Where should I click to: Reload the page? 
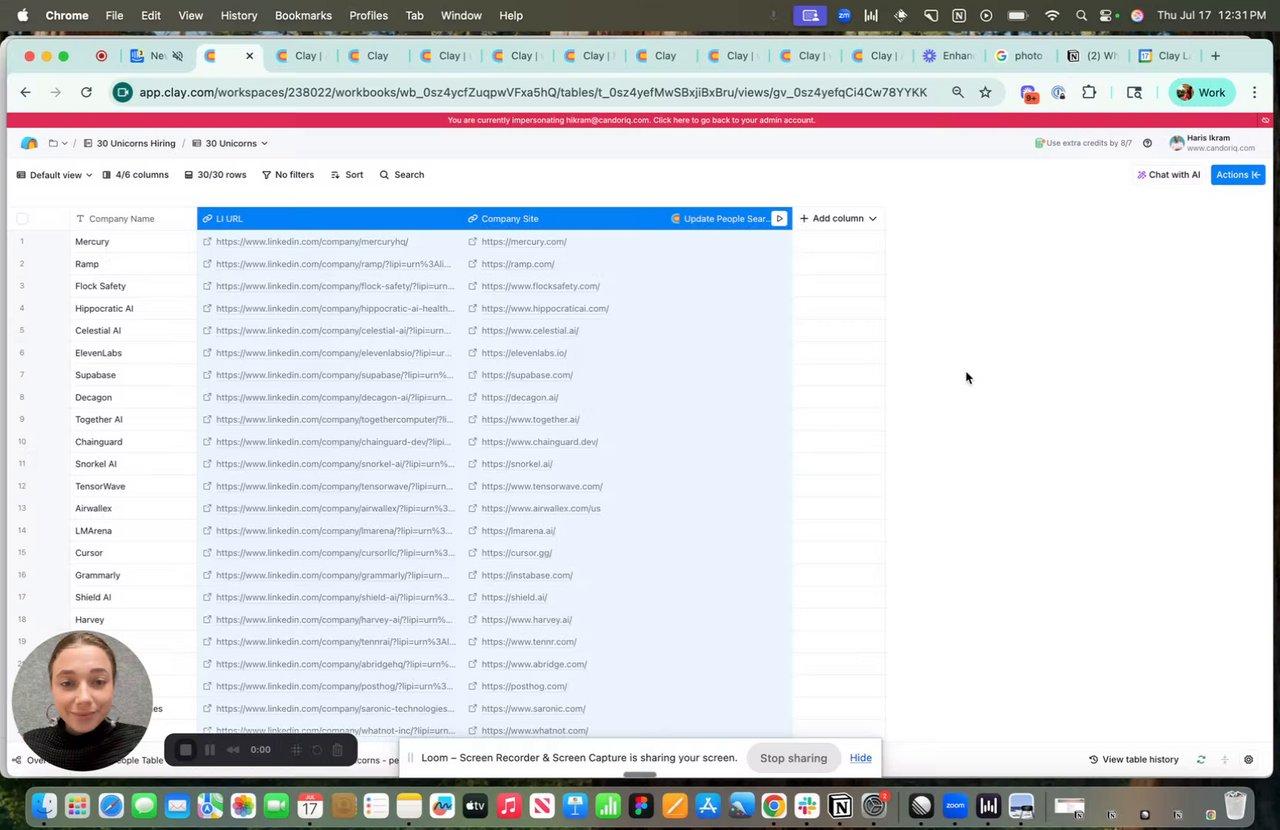pos(86,92)
